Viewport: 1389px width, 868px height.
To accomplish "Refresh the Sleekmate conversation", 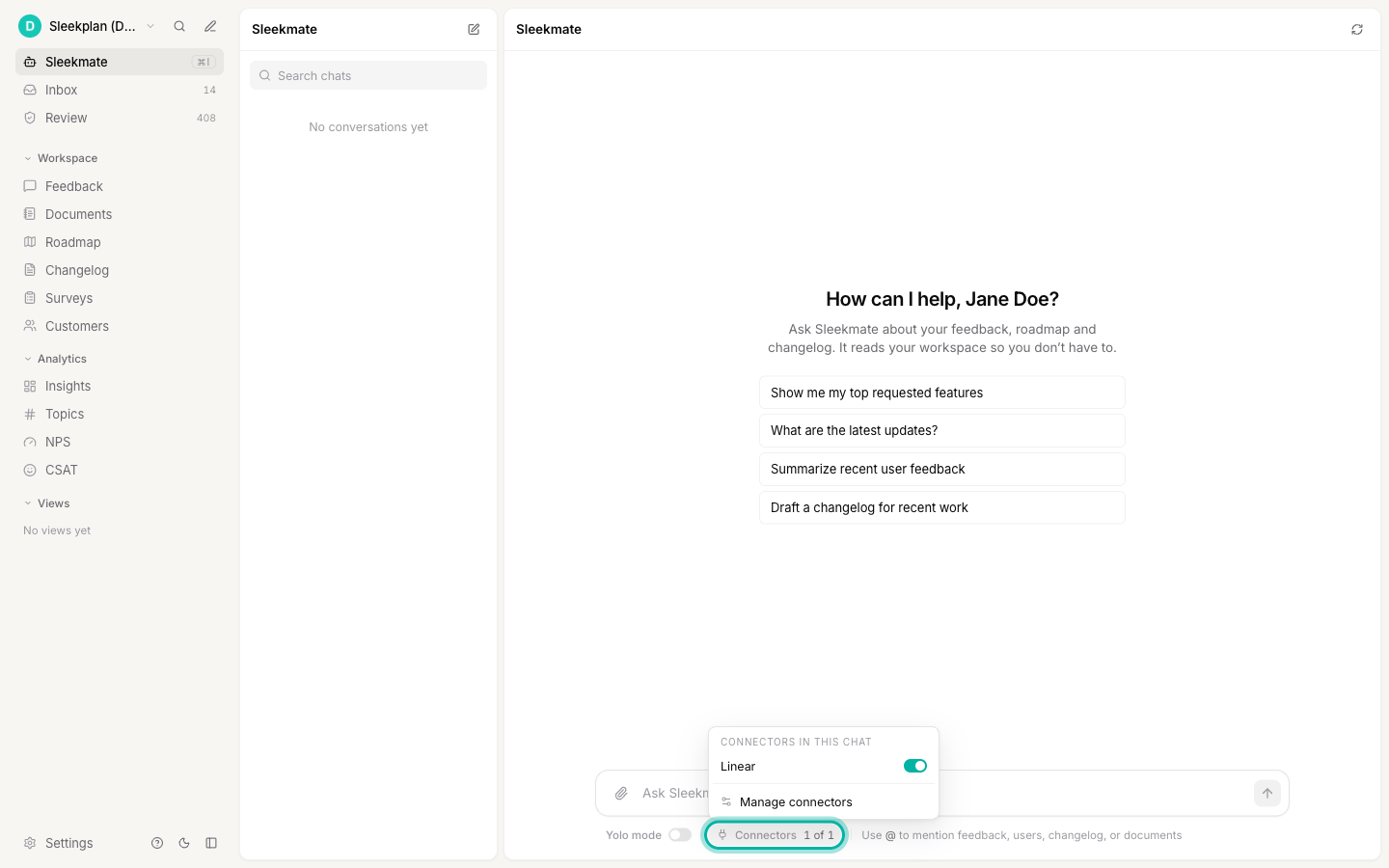I will 1357,29.
